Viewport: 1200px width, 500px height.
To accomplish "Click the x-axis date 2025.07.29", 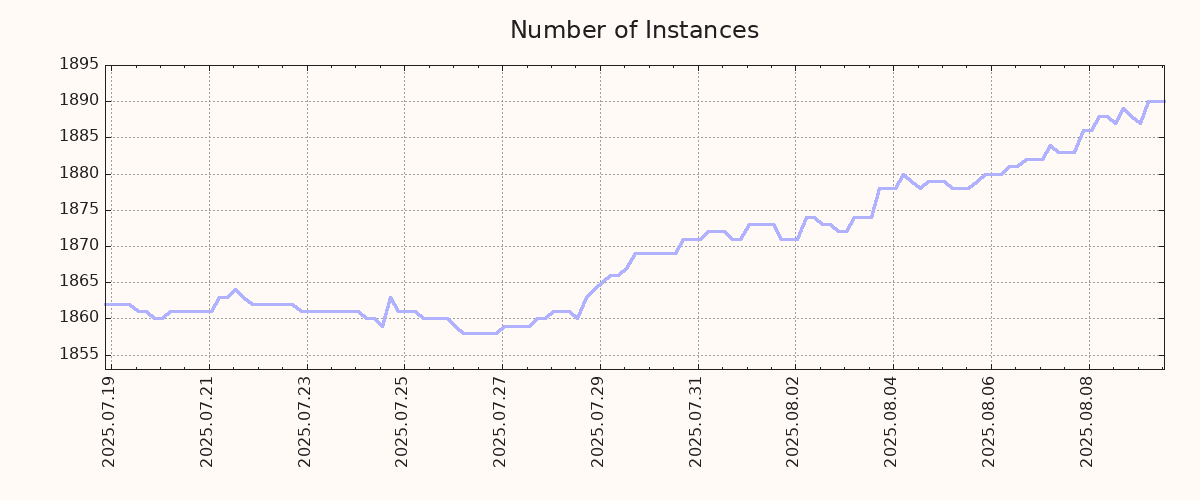I will 599,421.
